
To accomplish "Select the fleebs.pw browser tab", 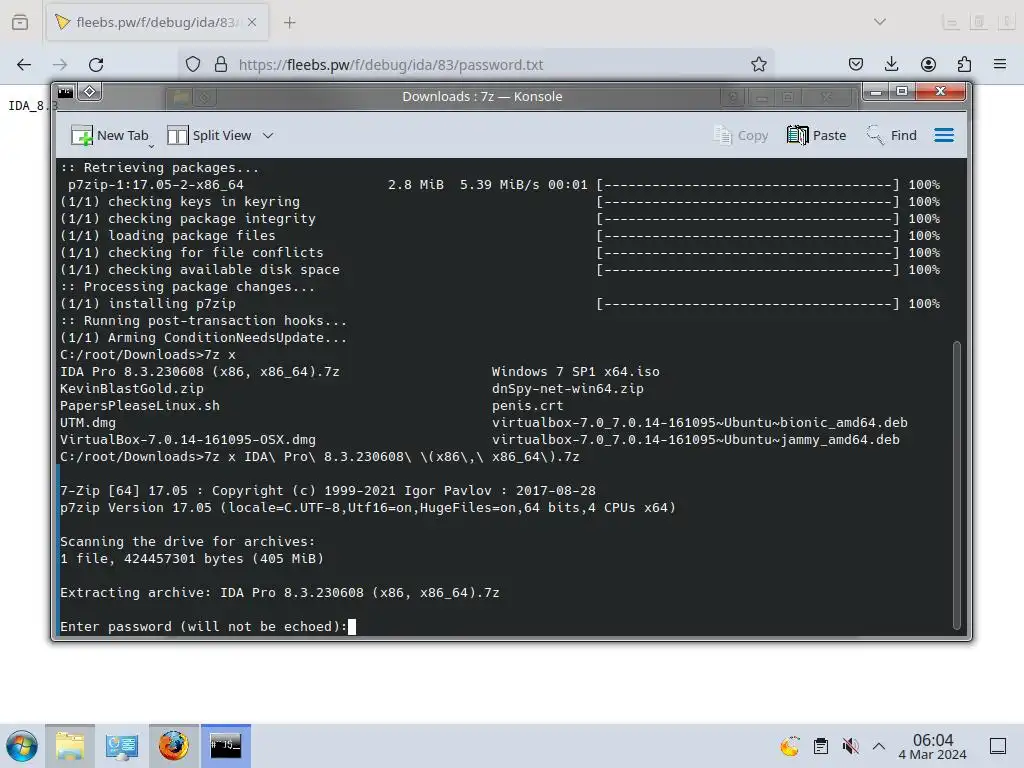I will click(157, 22).
